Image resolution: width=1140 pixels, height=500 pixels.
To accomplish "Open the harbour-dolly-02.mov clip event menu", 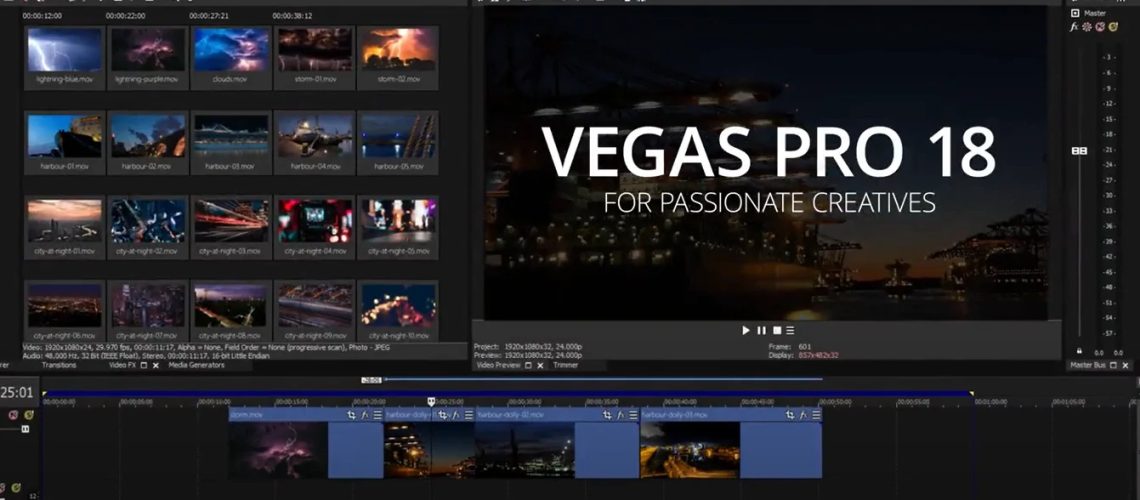I will coord(633,415).
